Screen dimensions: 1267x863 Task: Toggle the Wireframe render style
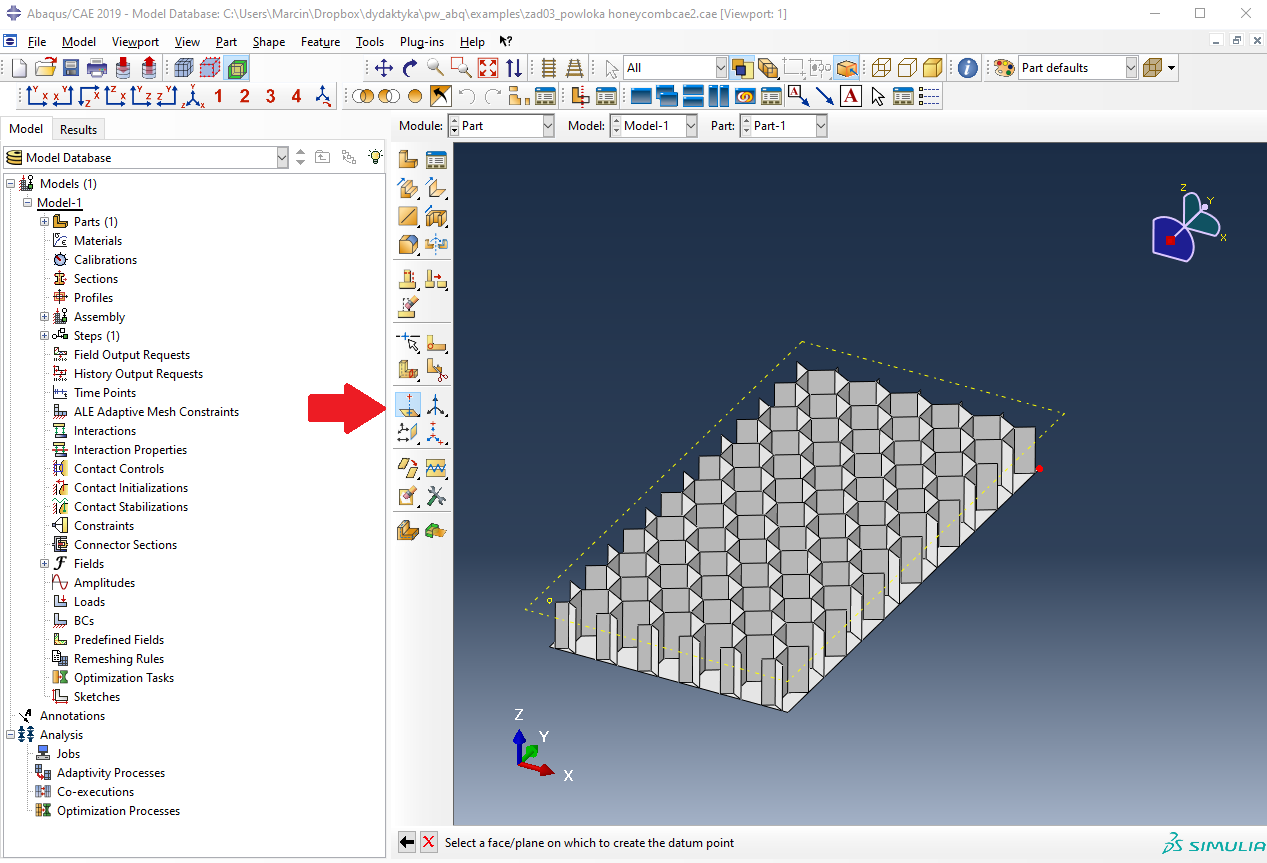coord(880,68)
